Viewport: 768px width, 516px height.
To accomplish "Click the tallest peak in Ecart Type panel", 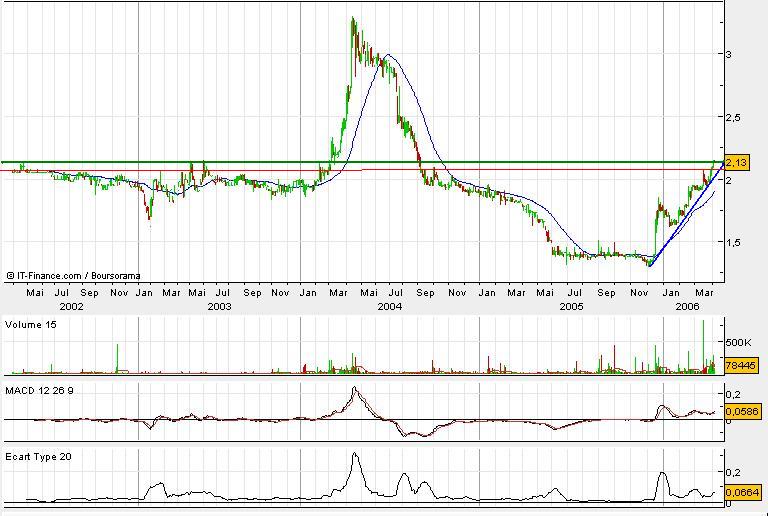I will click(354, 455).
